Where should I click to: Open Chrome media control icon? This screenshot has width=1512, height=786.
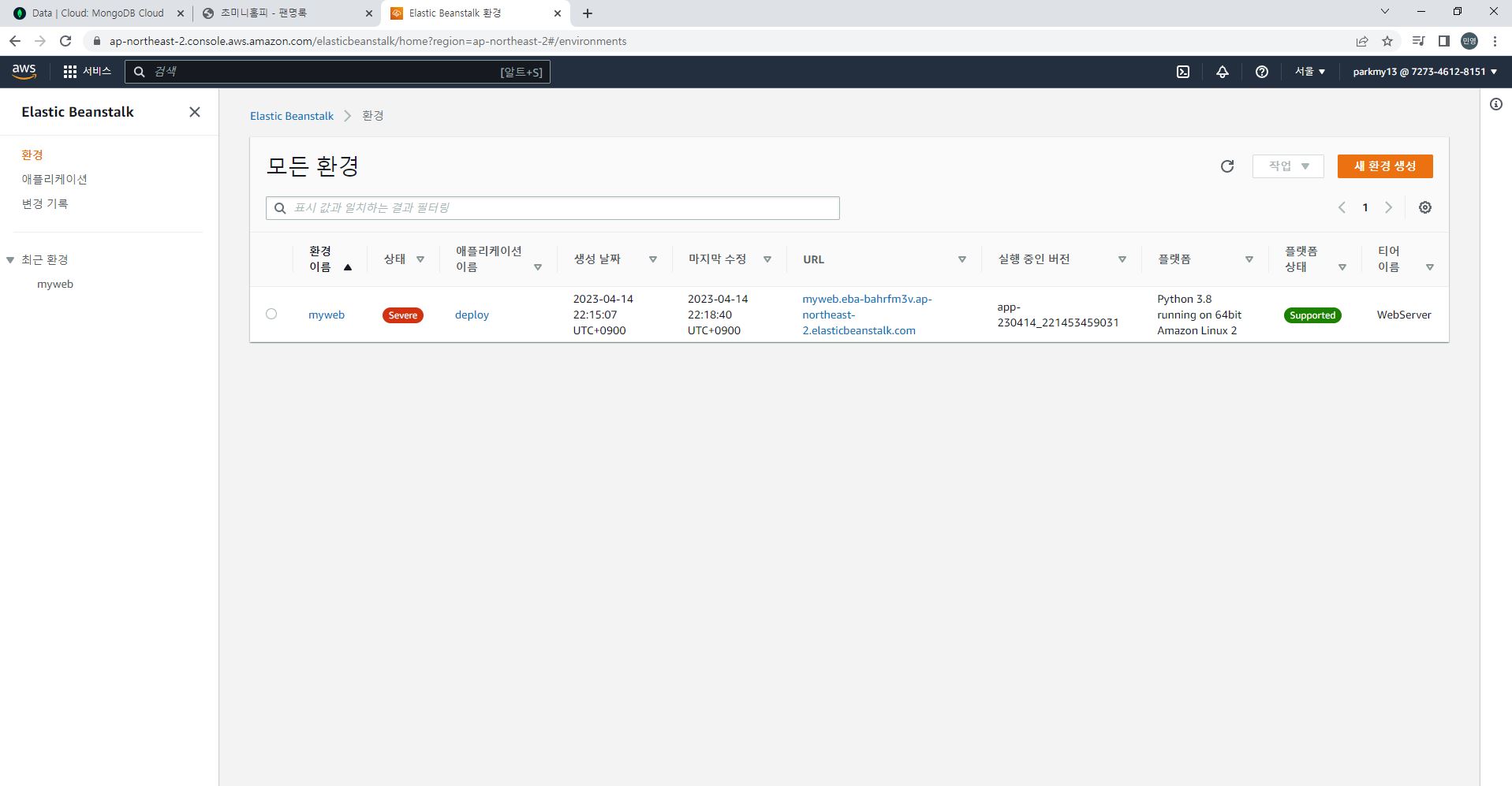coord(1418,41)
